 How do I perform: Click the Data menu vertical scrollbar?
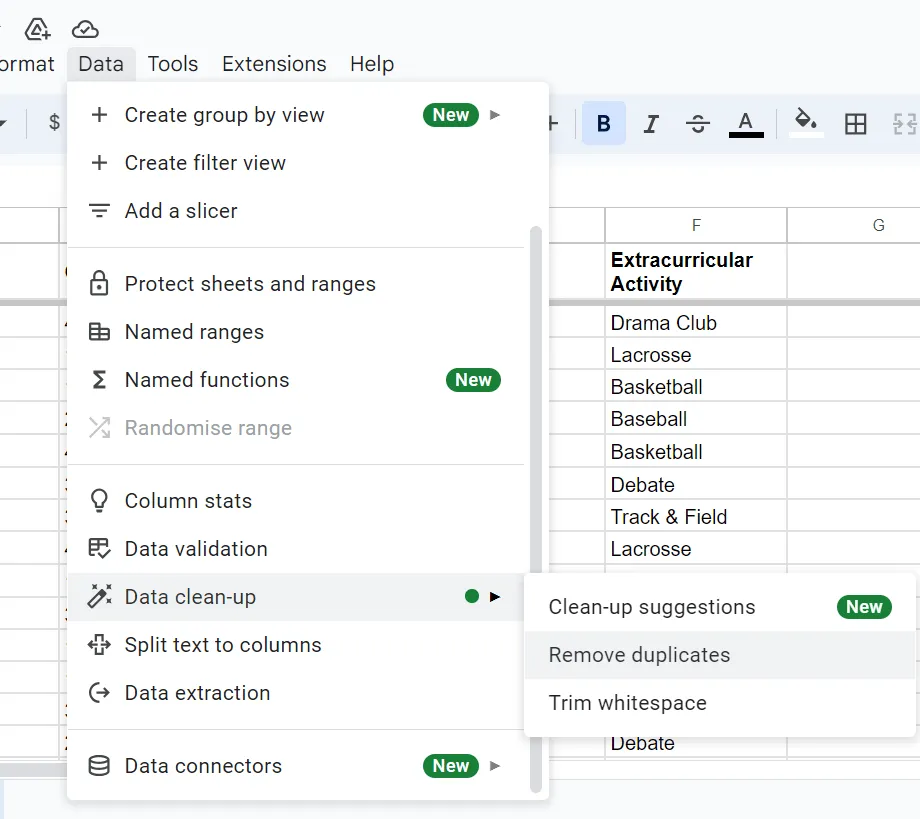pos(535,509)
